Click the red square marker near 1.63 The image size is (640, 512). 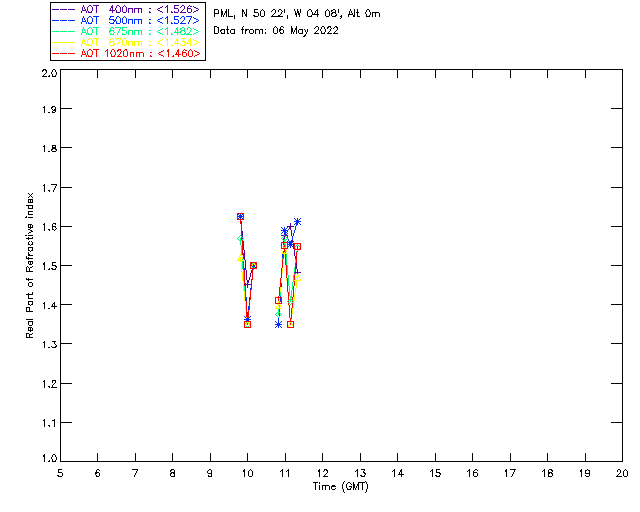[241, 216]
